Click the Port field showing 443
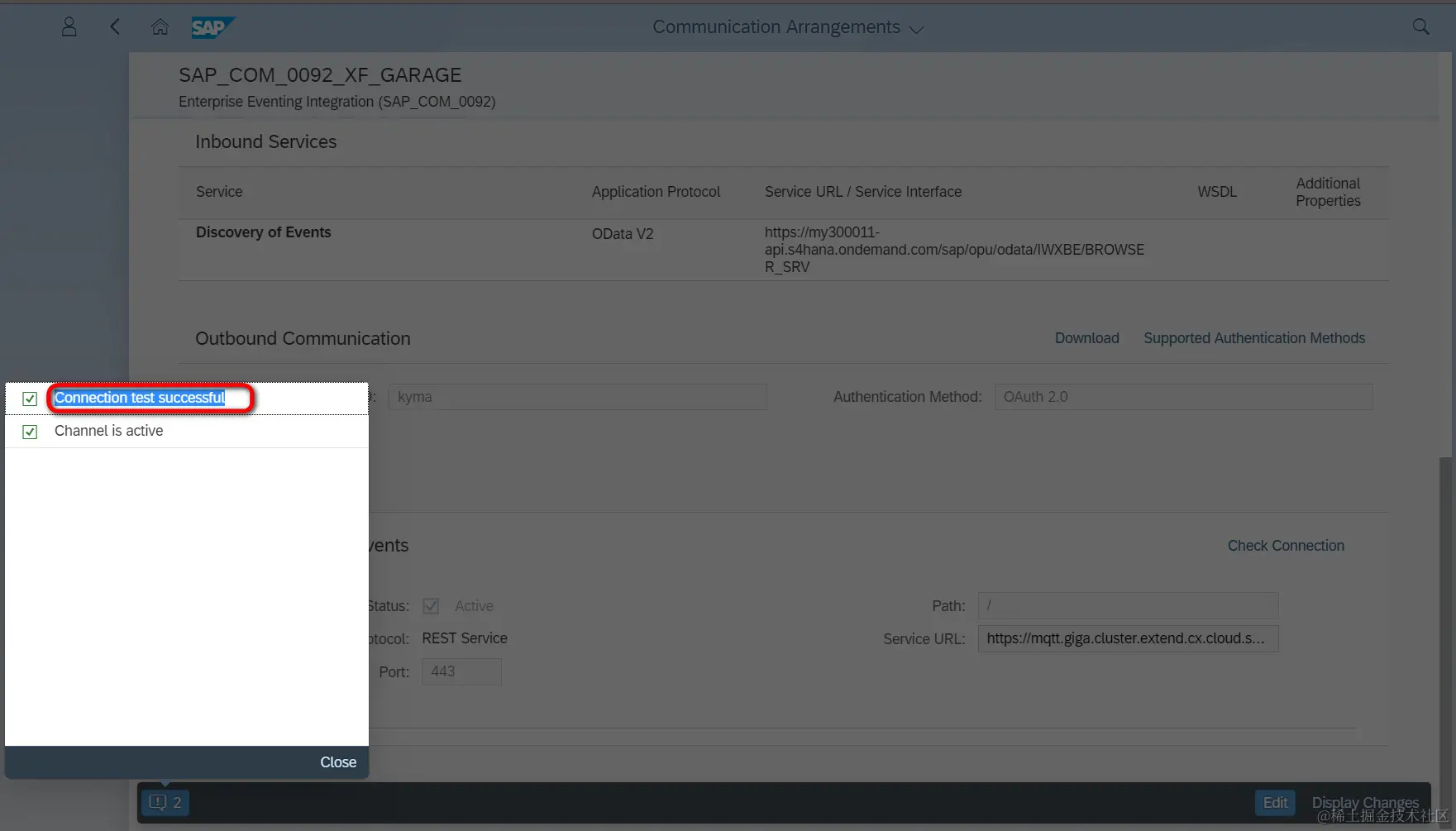Viewport: 1456px width, 831px height. [461, 671]
